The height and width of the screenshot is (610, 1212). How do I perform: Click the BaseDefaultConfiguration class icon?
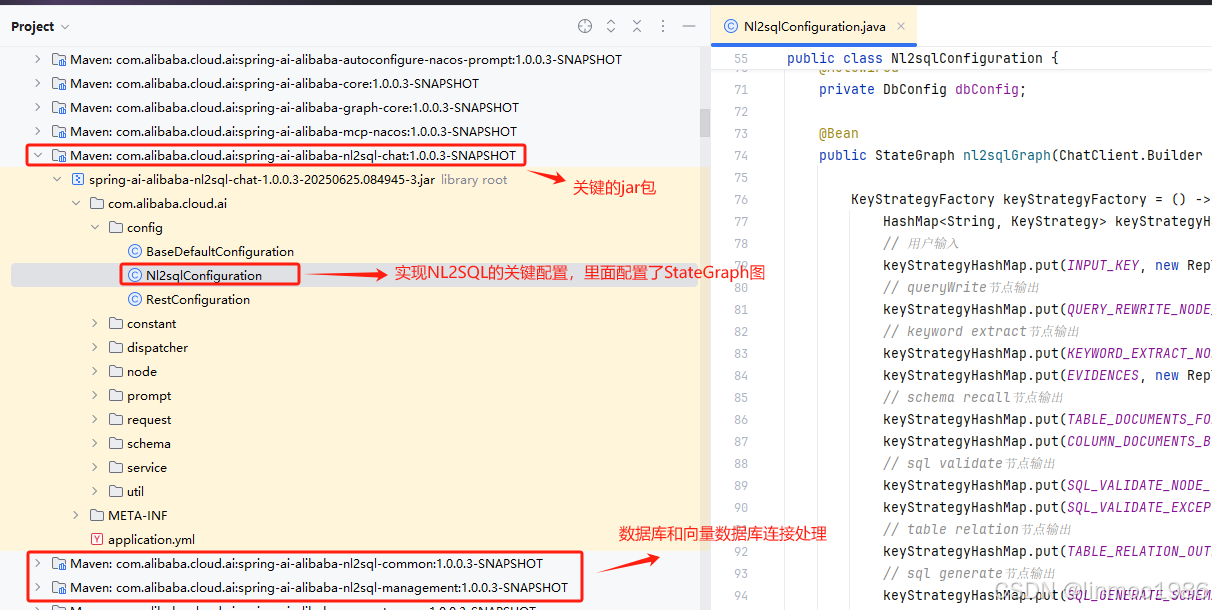pyautogui.click(x=135, y=251)
